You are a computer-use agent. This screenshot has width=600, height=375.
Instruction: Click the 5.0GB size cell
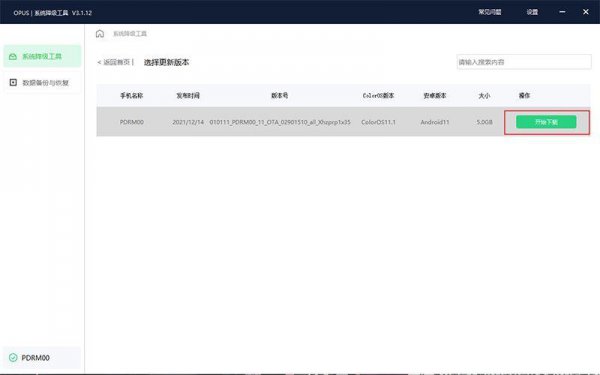coord(484,122)
